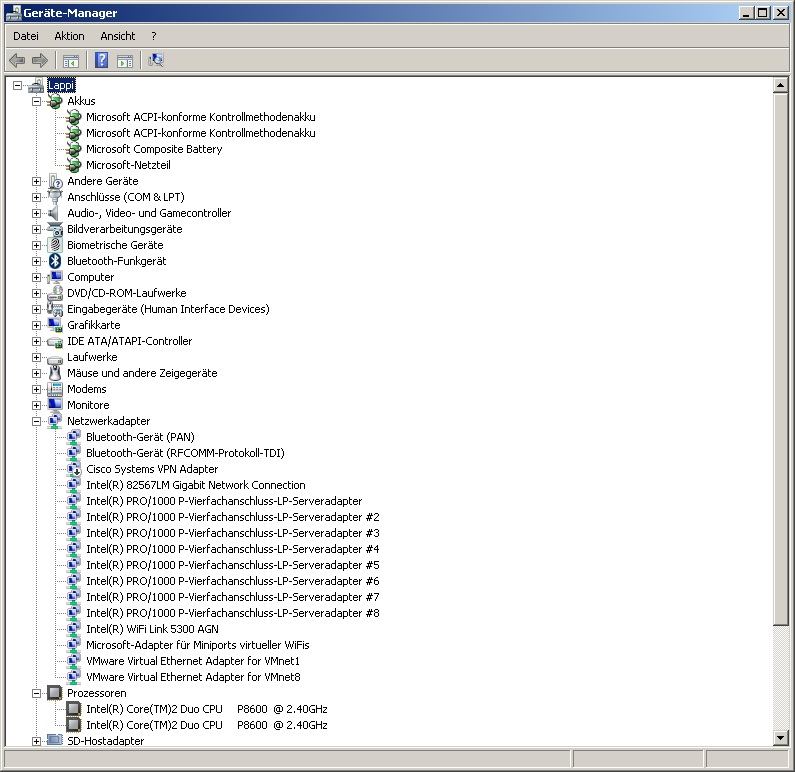Image resolution: width=795 pixels, height=772 pixels.
Task: Click the Back arrow toolbar icon
Action: 17,61
